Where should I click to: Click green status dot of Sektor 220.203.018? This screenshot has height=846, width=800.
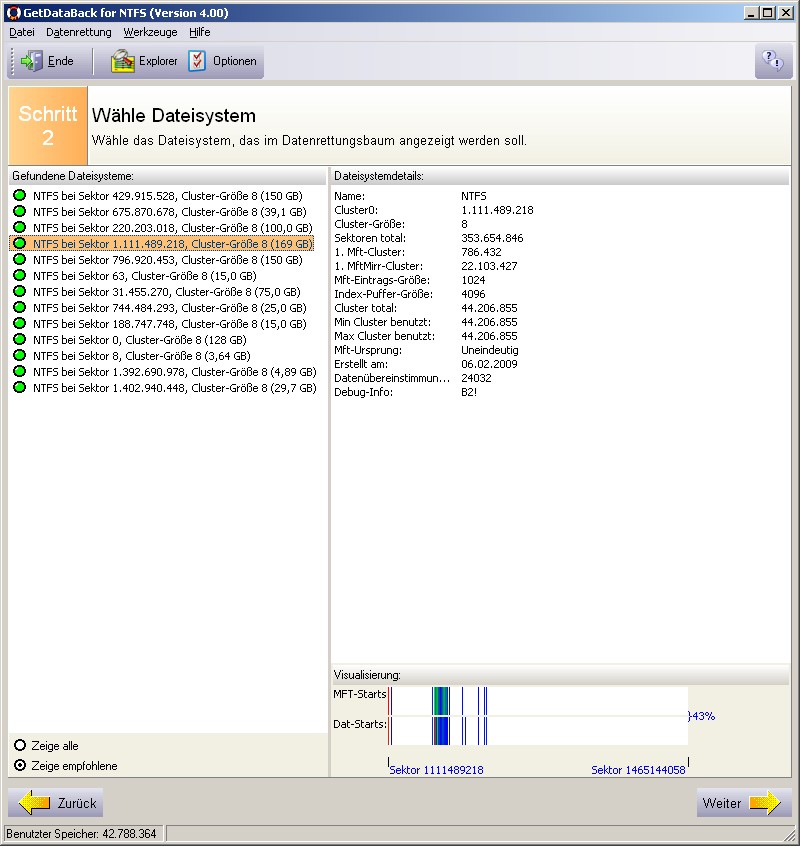click(x=19, y=227)
